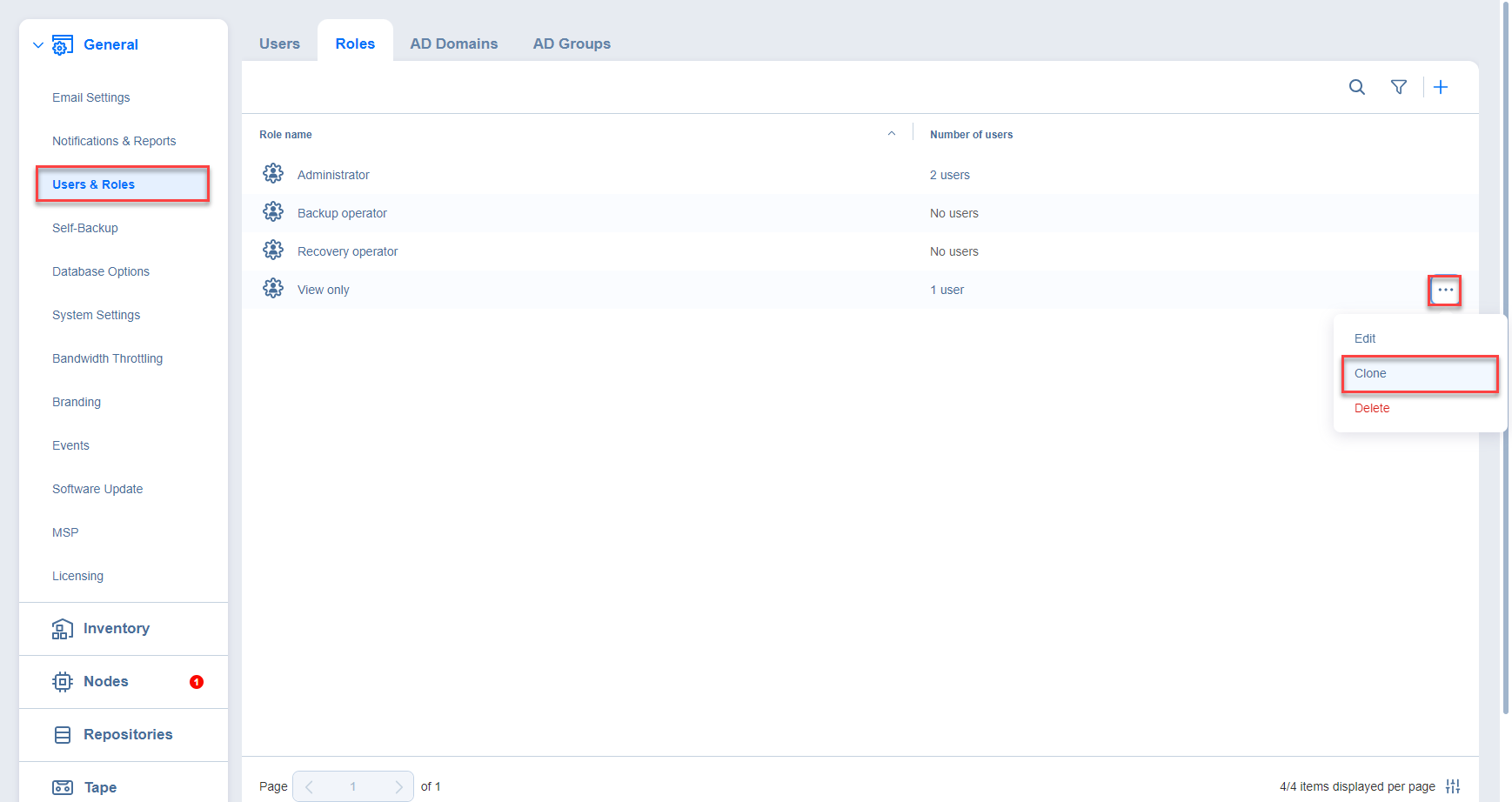Click the page number input field
The width and height of the screenshot is (1512, 802).
(353, 786)
